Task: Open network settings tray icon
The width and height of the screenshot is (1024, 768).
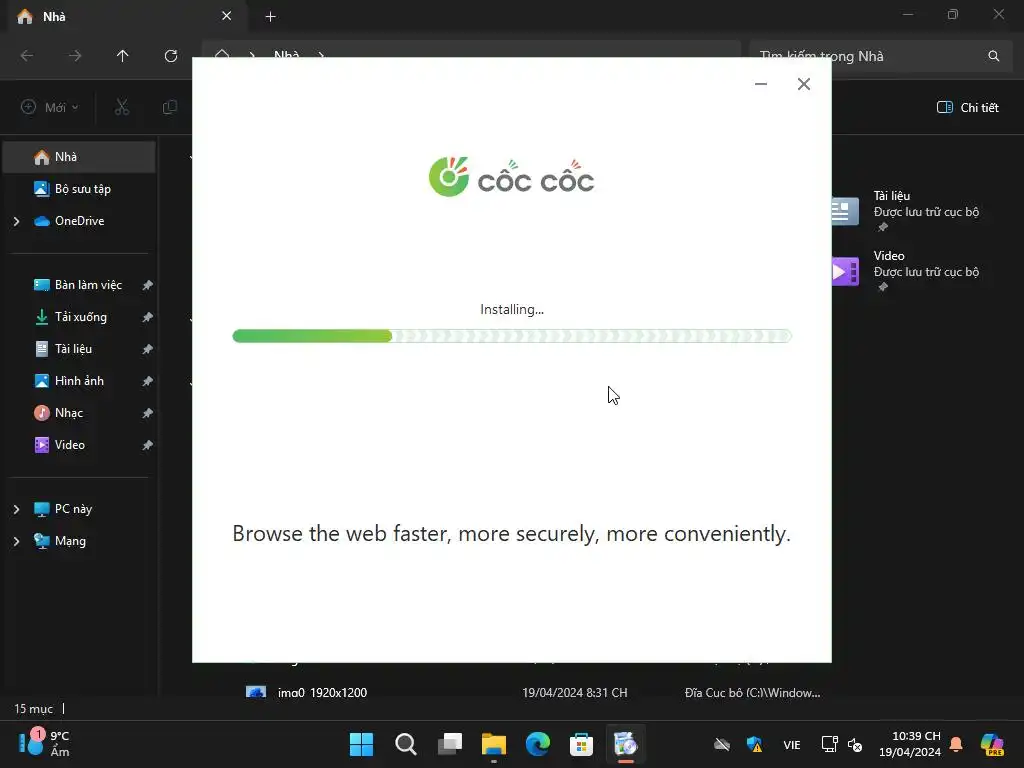Action: 829,744
